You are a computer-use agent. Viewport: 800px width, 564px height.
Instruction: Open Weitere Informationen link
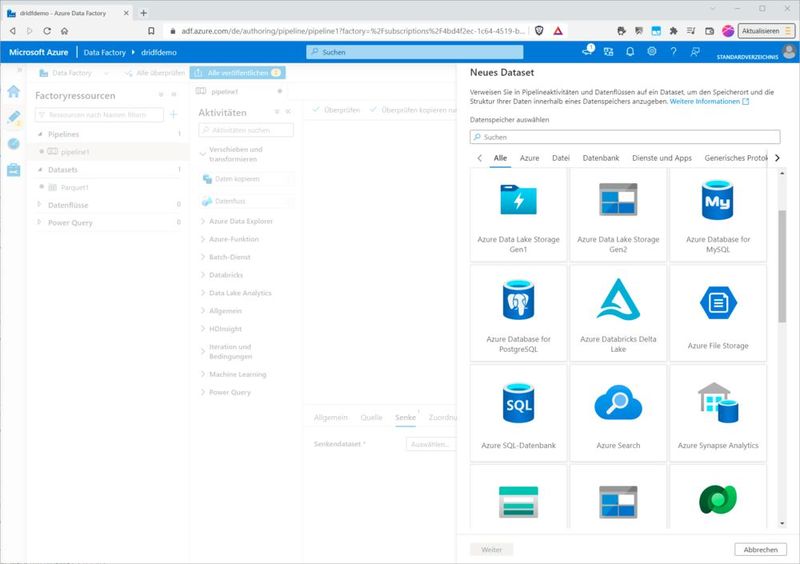click(x=709, y=102)
